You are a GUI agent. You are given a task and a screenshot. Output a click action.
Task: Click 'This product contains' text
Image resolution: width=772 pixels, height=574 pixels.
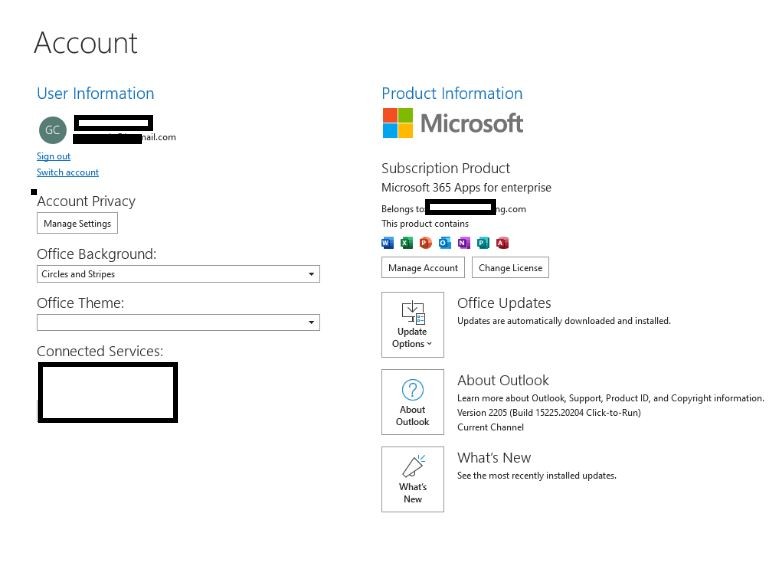[x=425, y=223]
